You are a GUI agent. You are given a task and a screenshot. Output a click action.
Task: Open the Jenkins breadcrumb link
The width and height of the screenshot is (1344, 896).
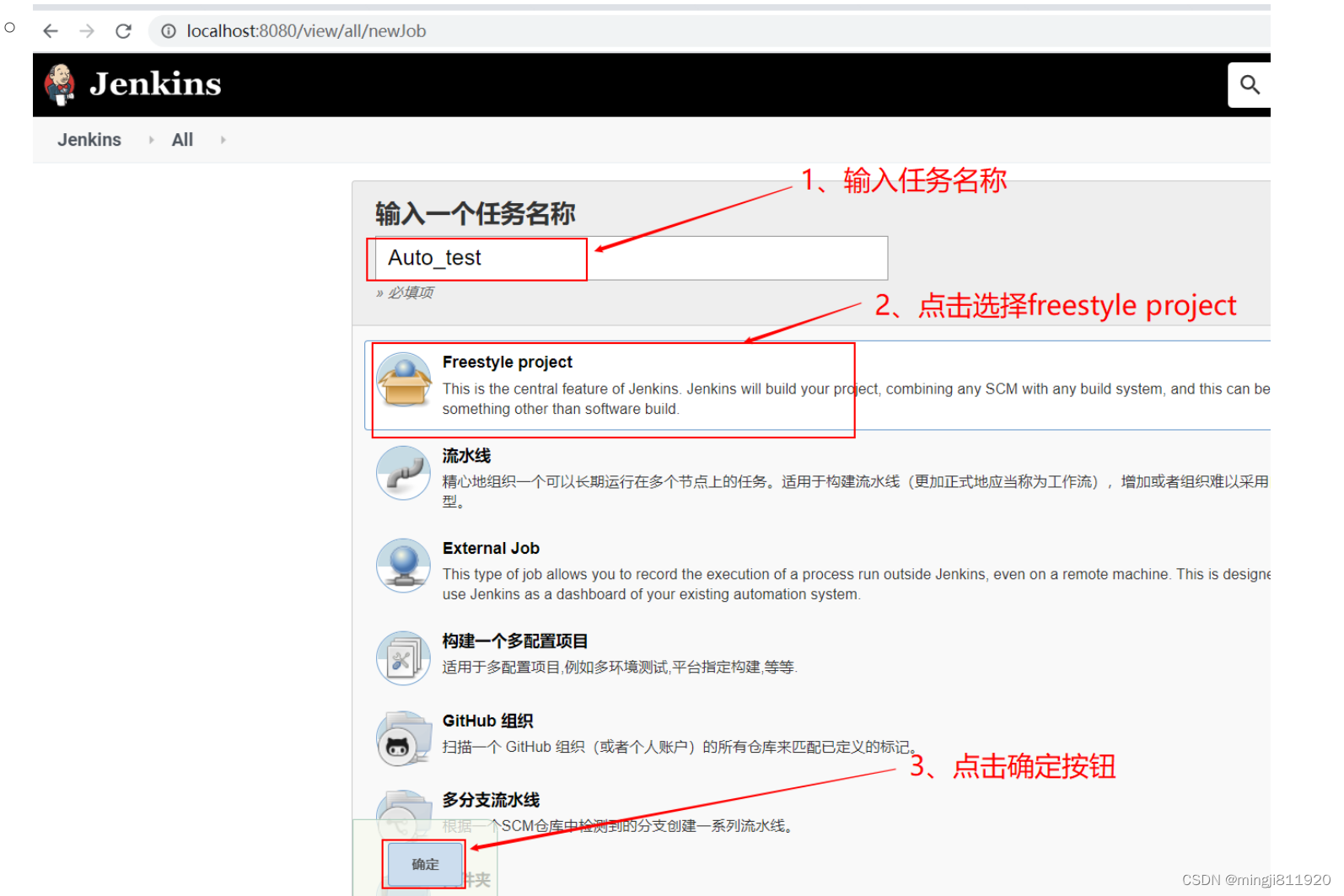(x=89, y=140)
